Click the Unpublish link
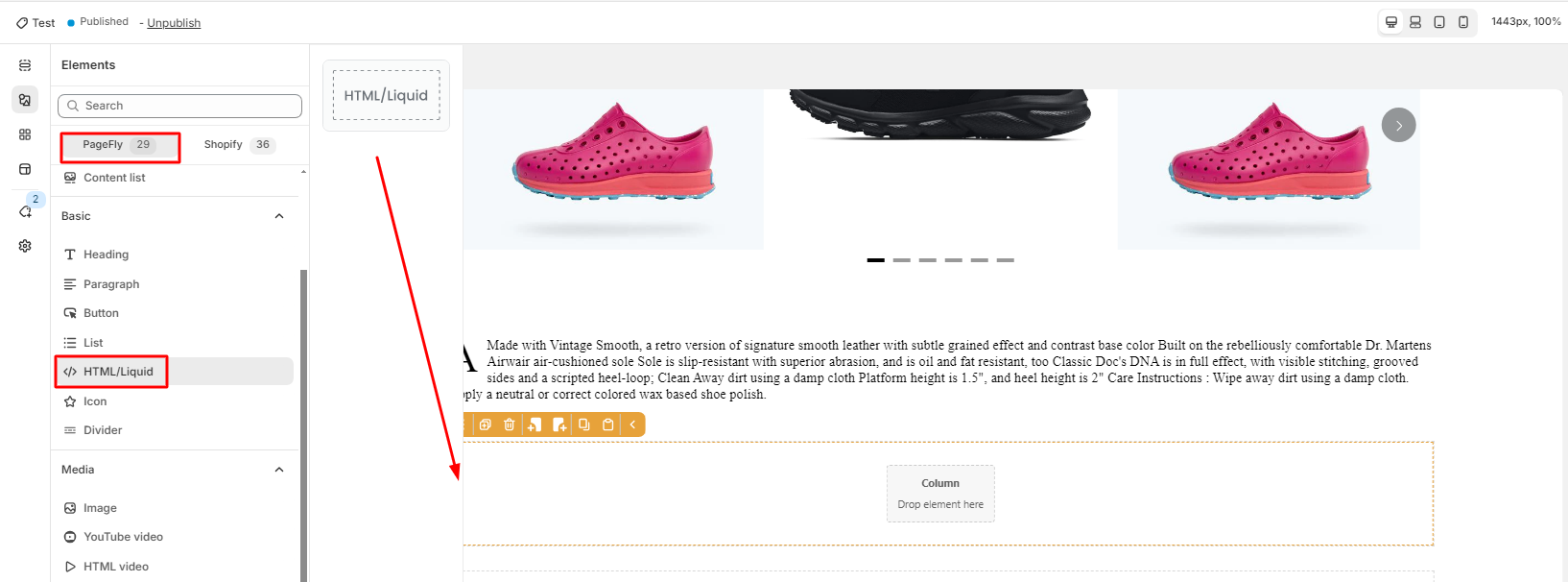1568x582 pixels. tap(174, 23)
